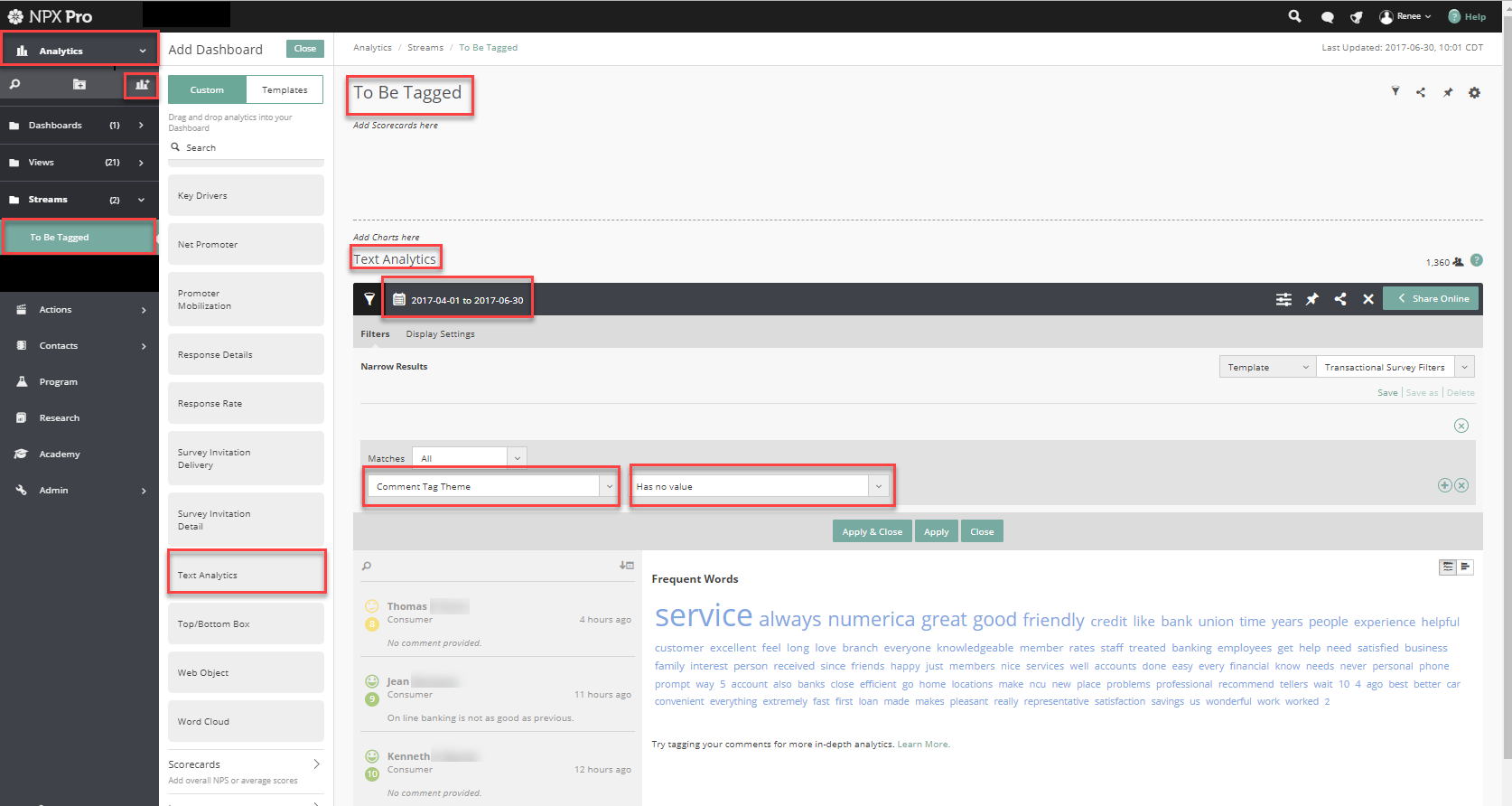
Task: Select the Templates toggle in Add Dashboard
Action: pyautogui.click(x=285, y=90)
